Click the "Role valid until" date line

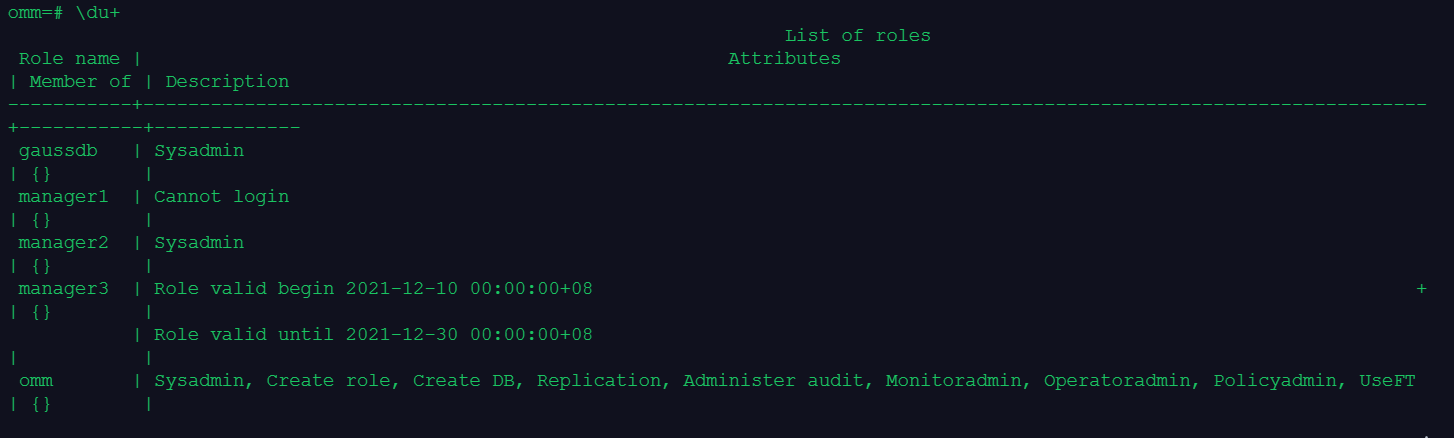(x=373, y=335)
